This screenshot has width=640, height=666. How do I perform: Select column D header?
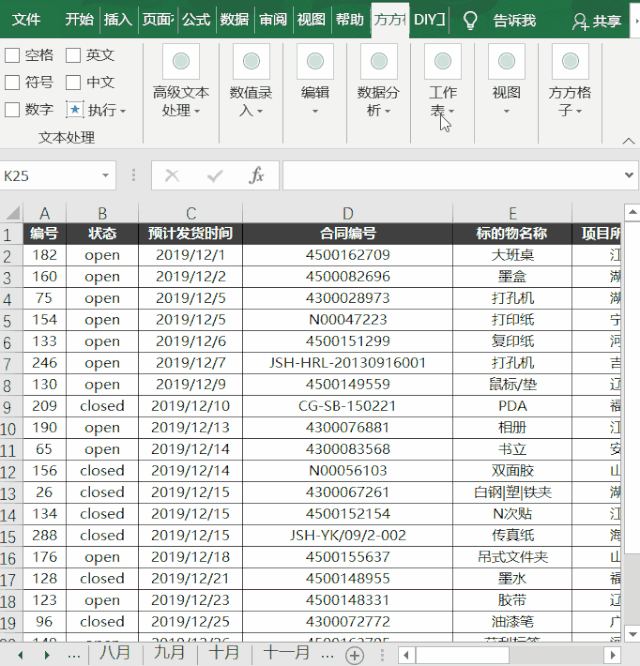(x=347, y=212)
